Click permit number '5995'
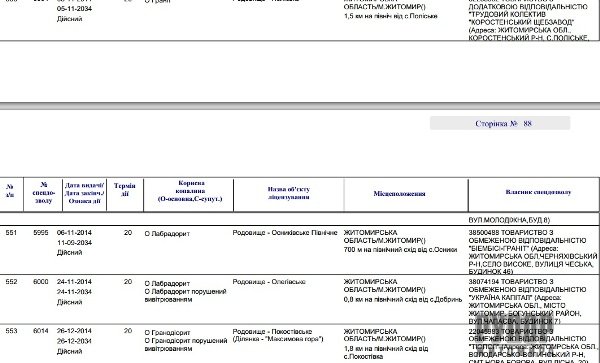The image size is (600, 363). pyautogui.click(x=41, y=233)
